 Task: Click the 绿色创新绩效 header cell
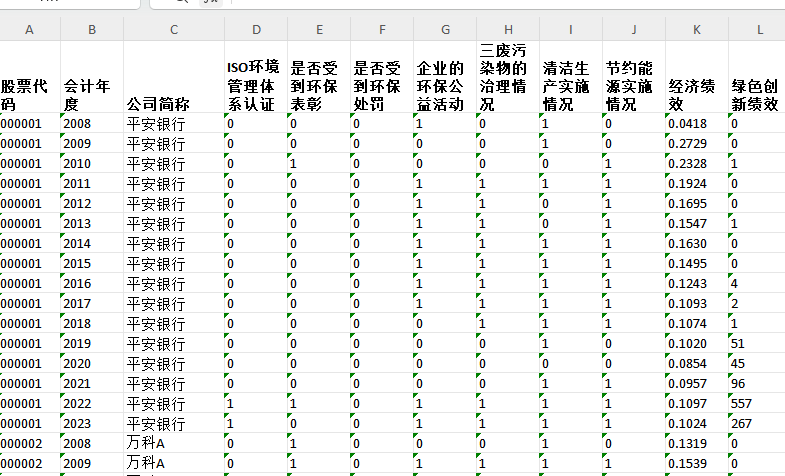point(757,77)
